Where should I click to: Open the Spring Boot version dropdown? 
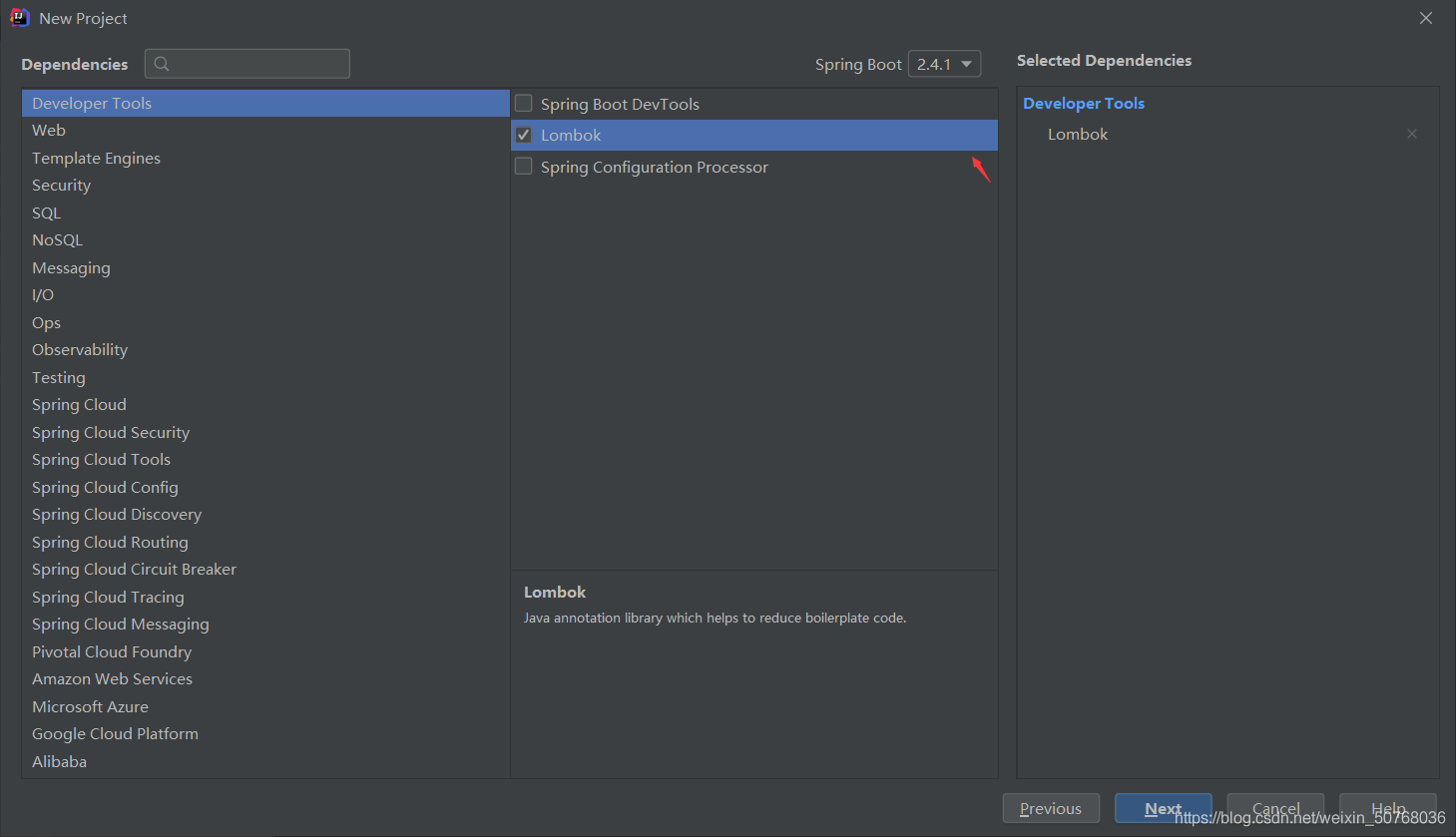[944, 64]
